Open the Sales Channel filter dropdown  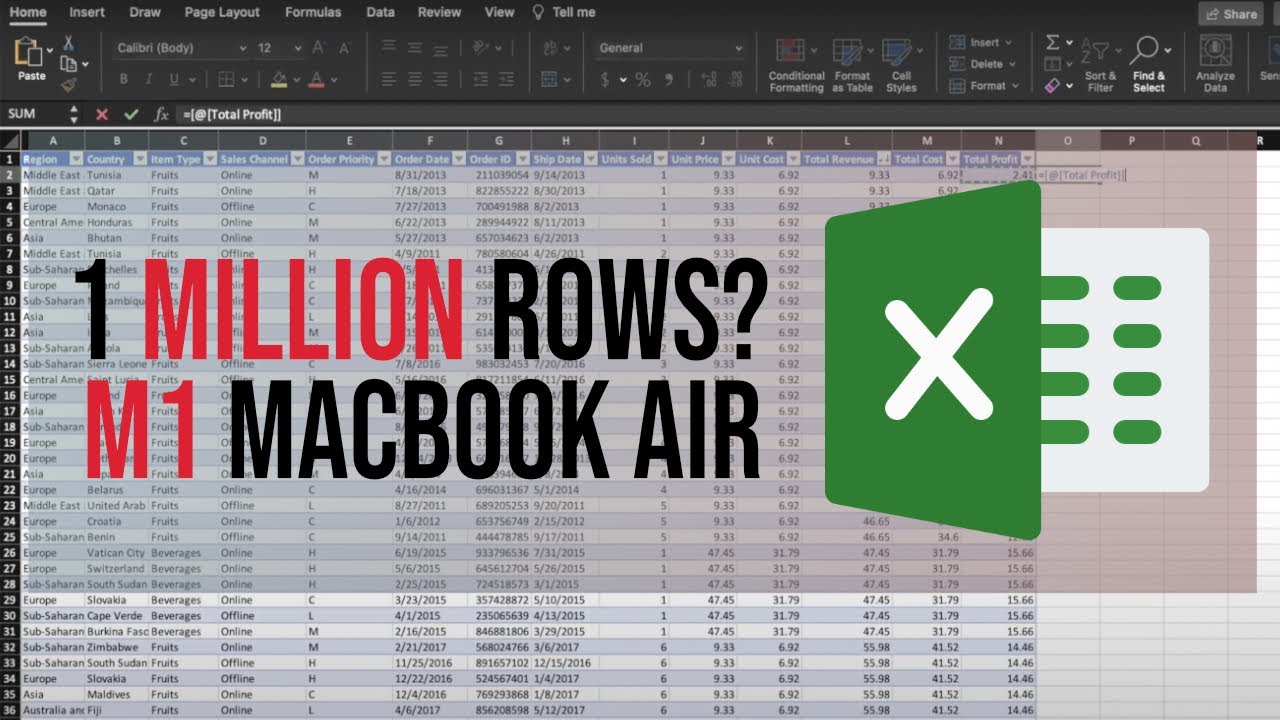[x=297, y=159]
